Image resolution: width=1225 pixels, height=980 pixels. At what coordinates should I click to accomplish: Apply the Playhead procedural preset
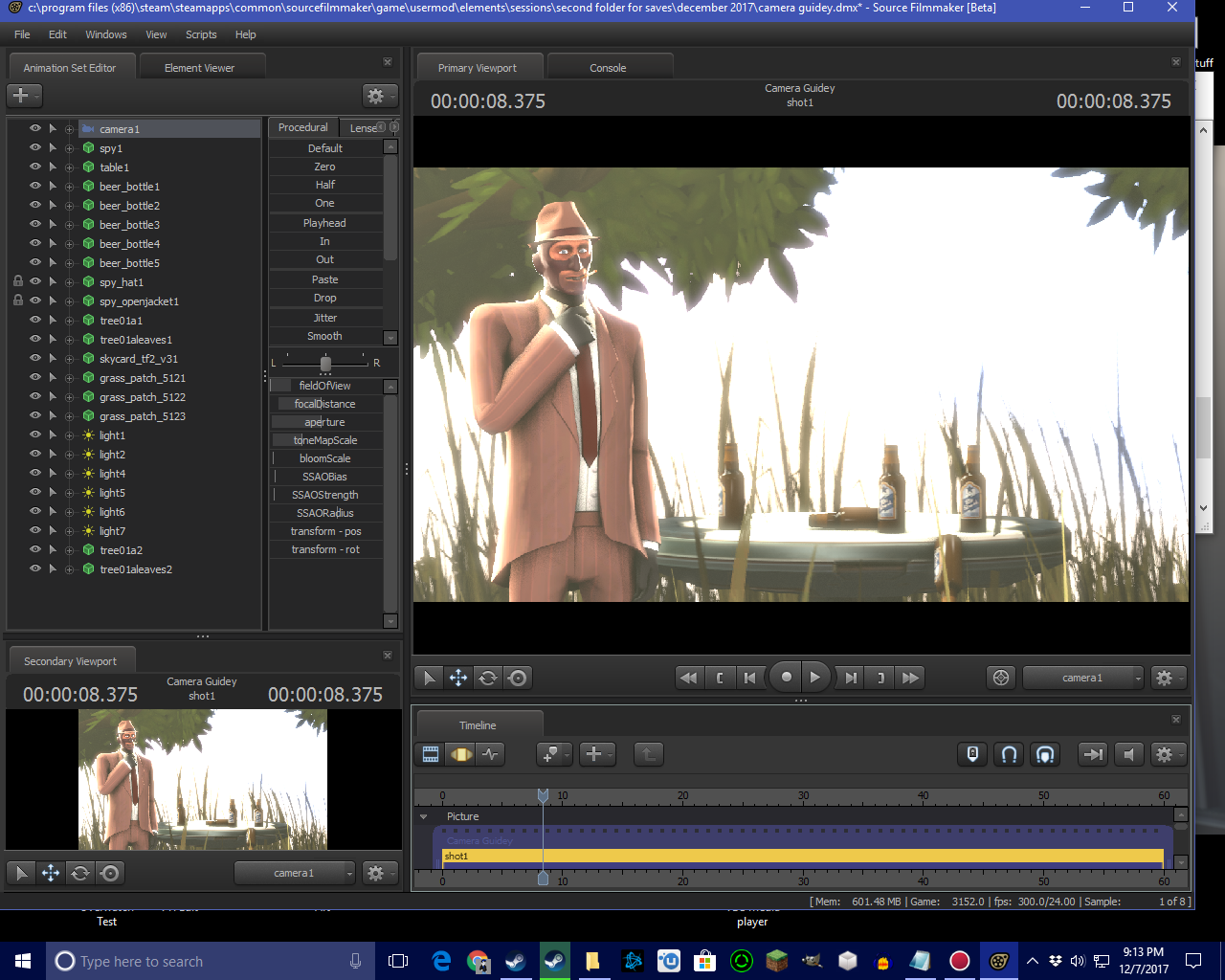pos(325,223)
